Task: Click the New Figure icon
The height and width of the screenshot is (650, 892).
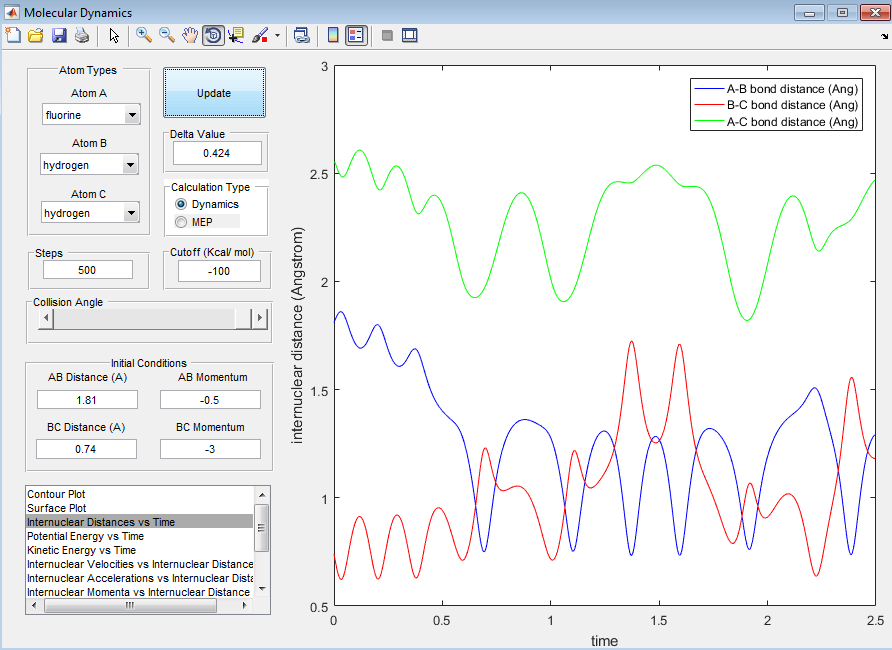Action: click(13, 36)
